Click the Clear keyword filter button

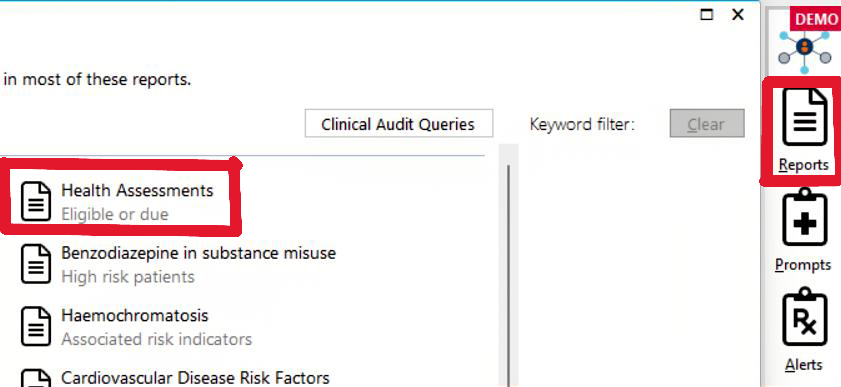[707, 124]
